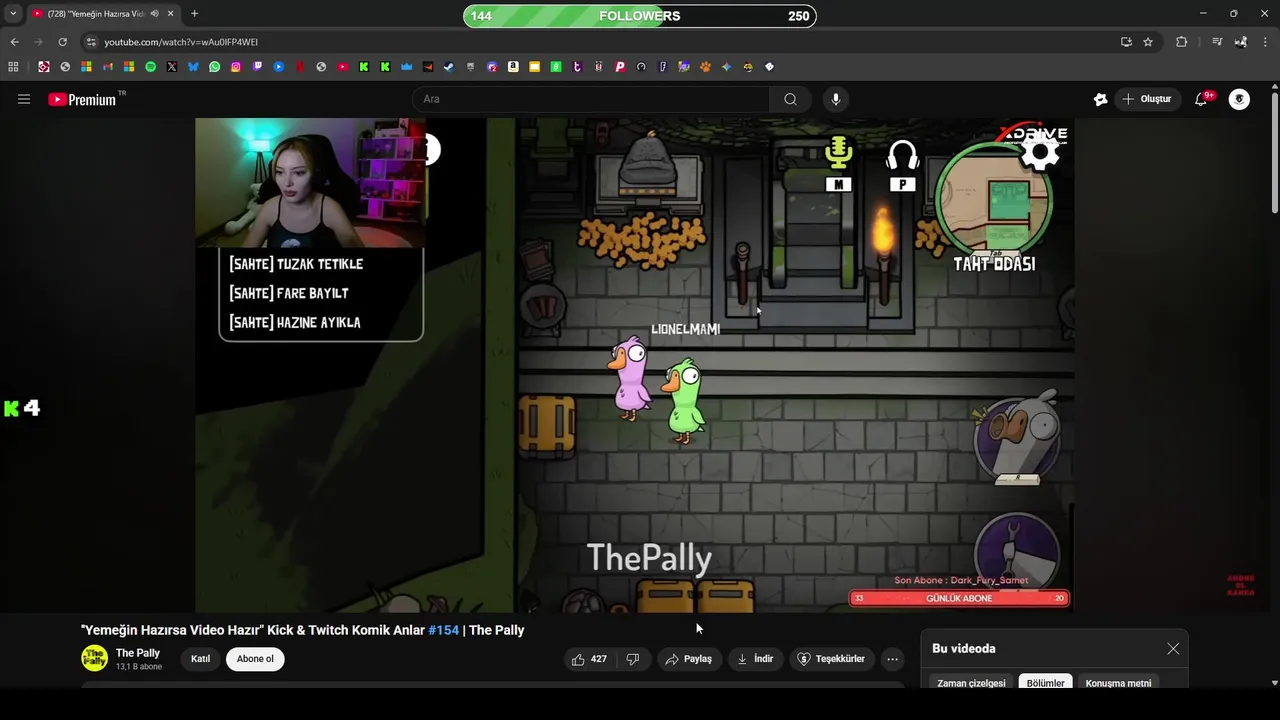Switch to the Zaman çizelgesi tab
This screenshot has width=1280, height=720.
click(971, 683)
